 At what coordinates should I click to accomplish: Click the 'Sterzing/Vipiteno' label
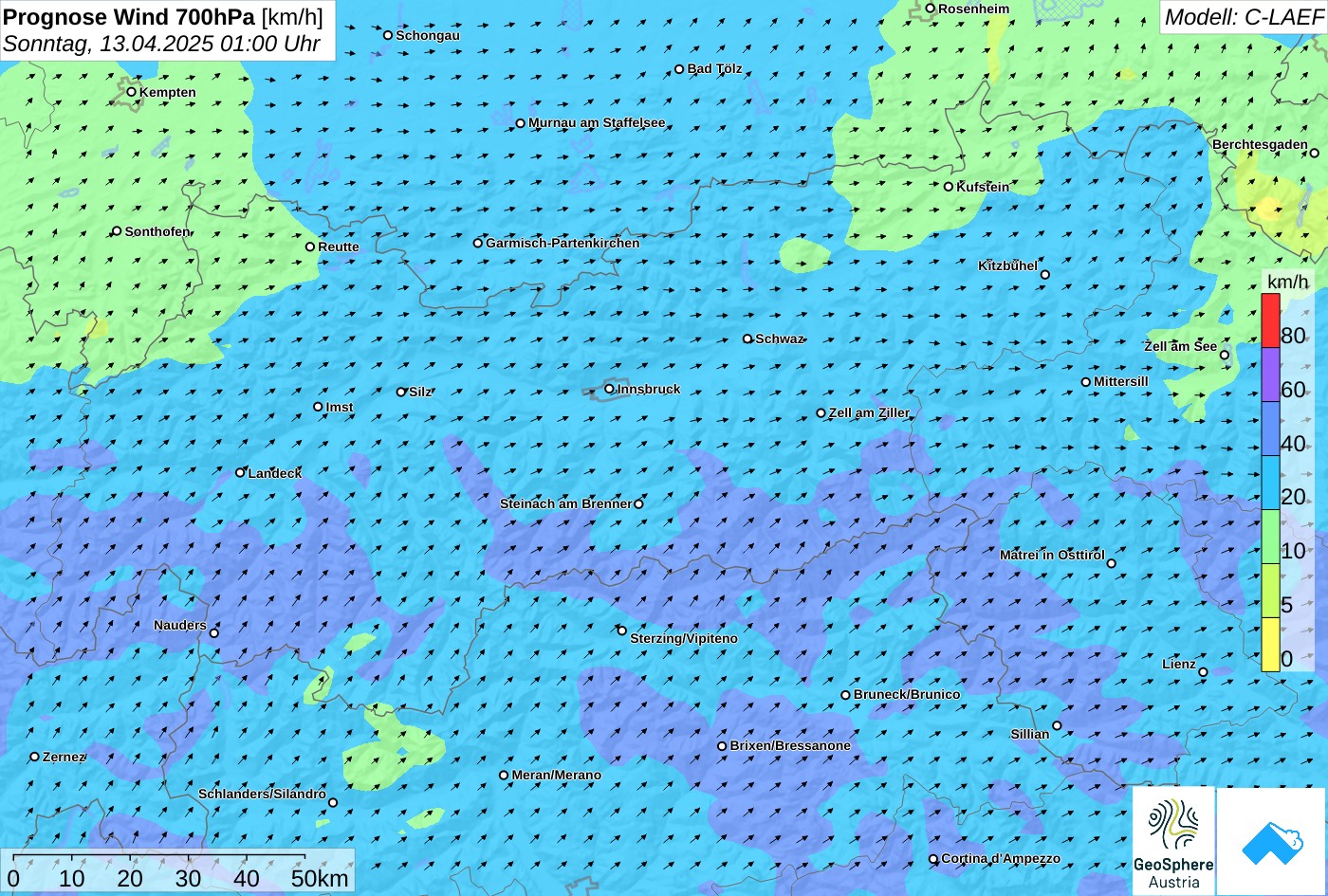coord(684,638)
